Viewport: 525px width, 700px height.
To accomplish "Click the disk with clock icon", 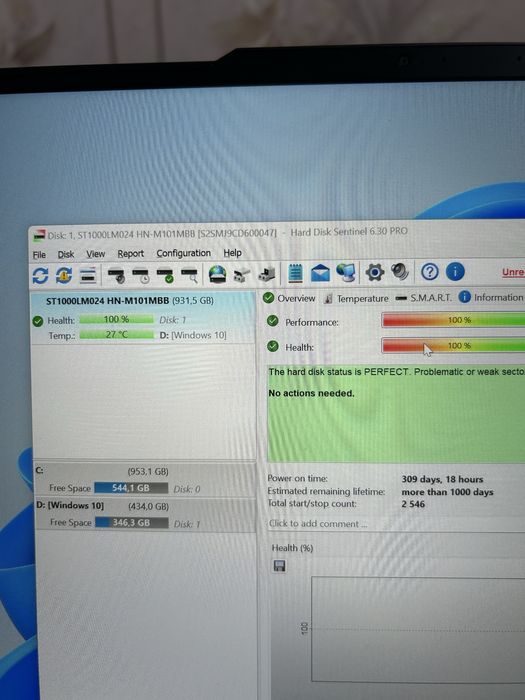I will click(141, 275).
